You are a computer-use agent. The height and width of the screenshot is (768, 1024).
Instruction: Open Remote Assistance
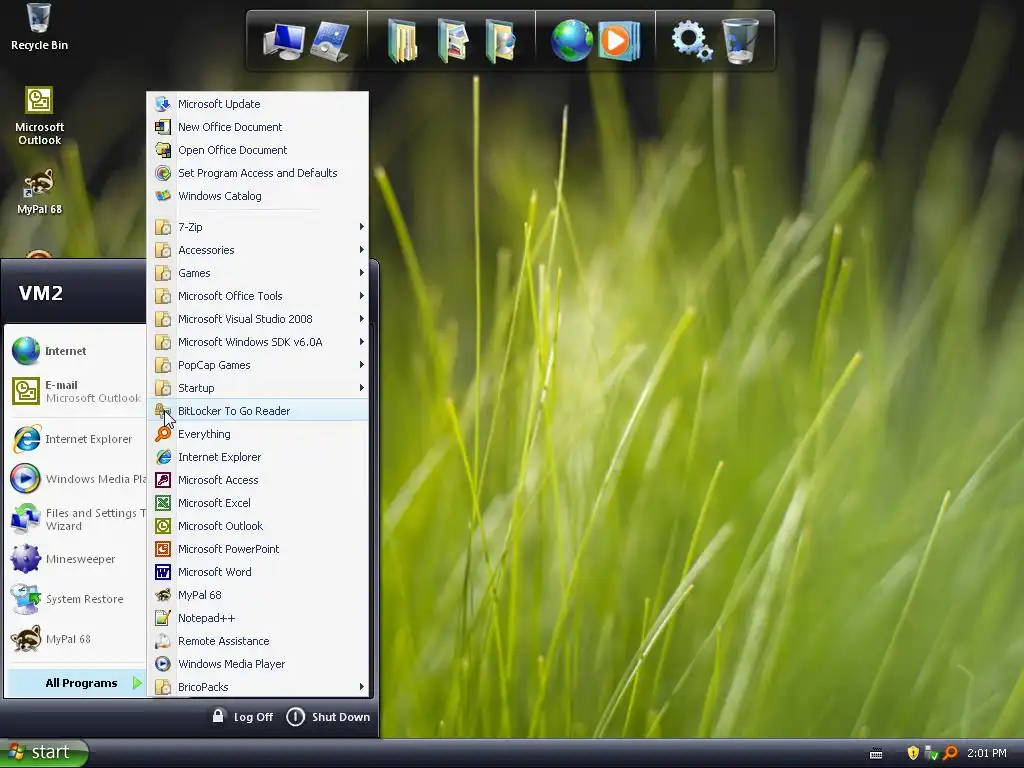(259, 641)
